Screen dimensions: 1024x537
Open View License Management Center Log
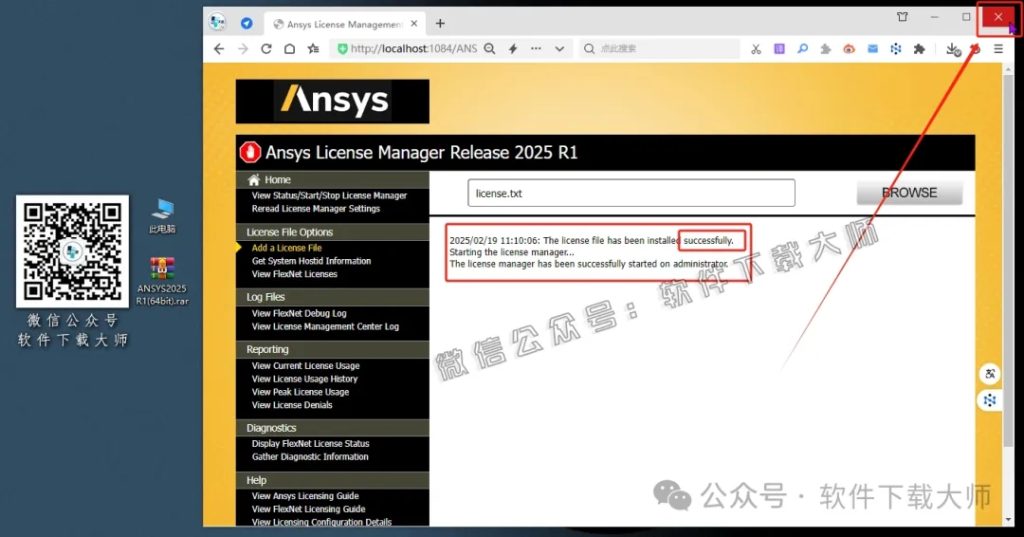(x=325, y=326)
